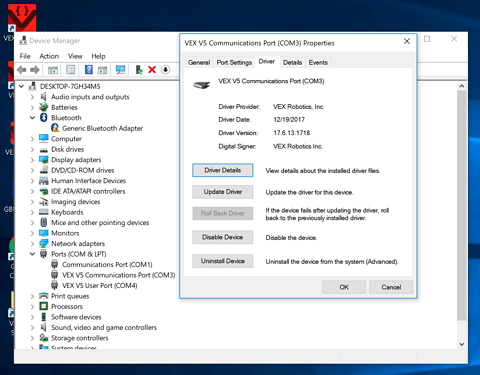Click the vertical scrollbar thumb in Device Manager
The image size is (480, 375).
coord(462,205)
